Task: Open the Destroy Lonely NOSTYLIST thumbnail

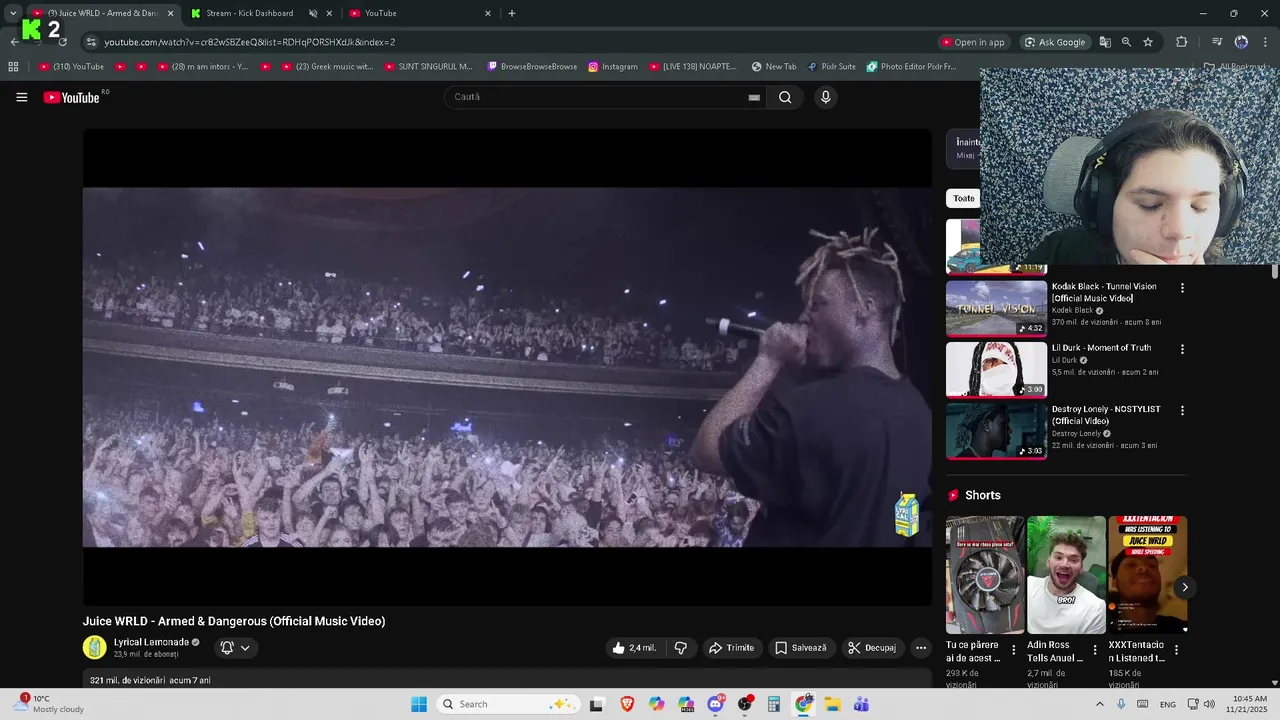Action: pyautogui.click(x=996, y=430)
